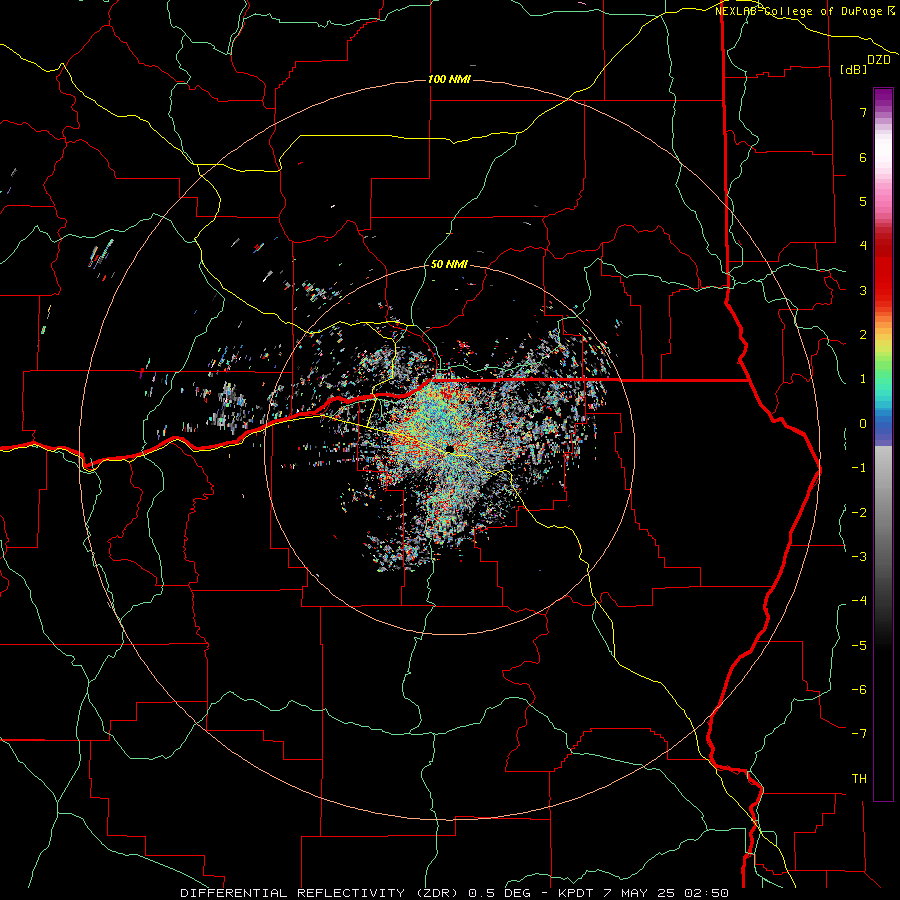The height and width of the screenshot is (900, 900).
Task: Click the NEXLAB-College of DuPage watermark text
Action: 805,11
